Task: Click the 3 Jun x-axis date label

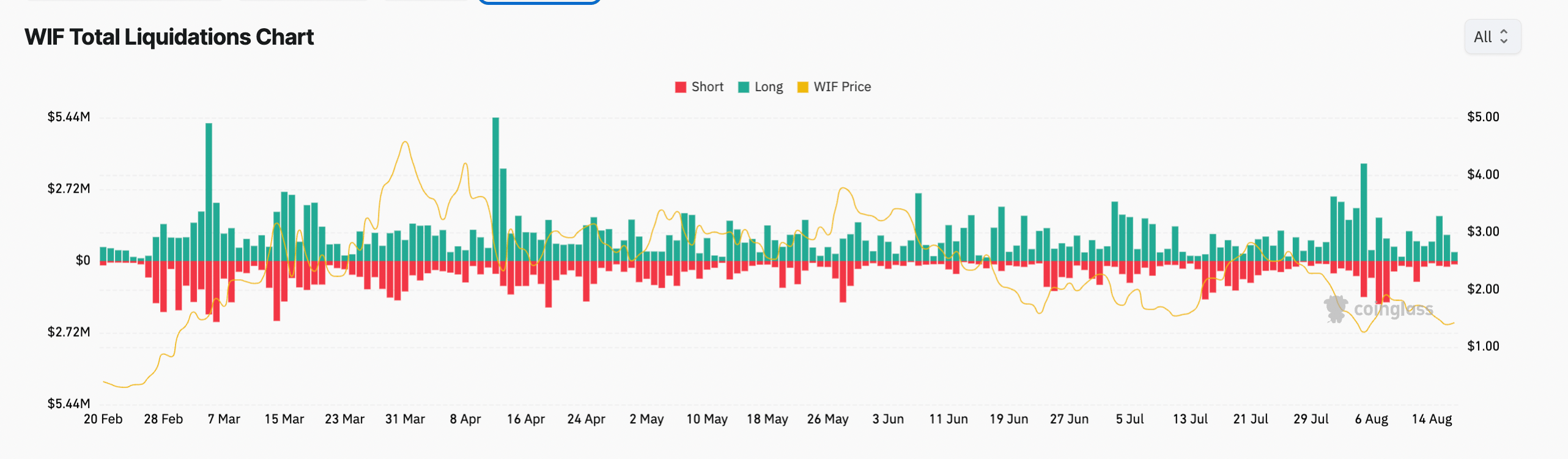Action: [888, 419]
